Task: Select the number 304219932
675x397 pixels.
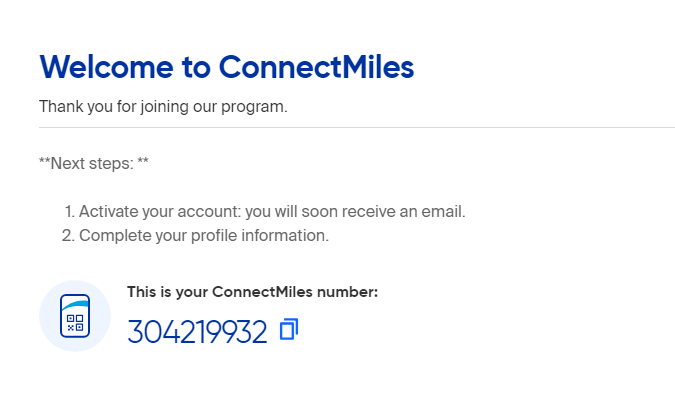Action: (x=197, y=332)
